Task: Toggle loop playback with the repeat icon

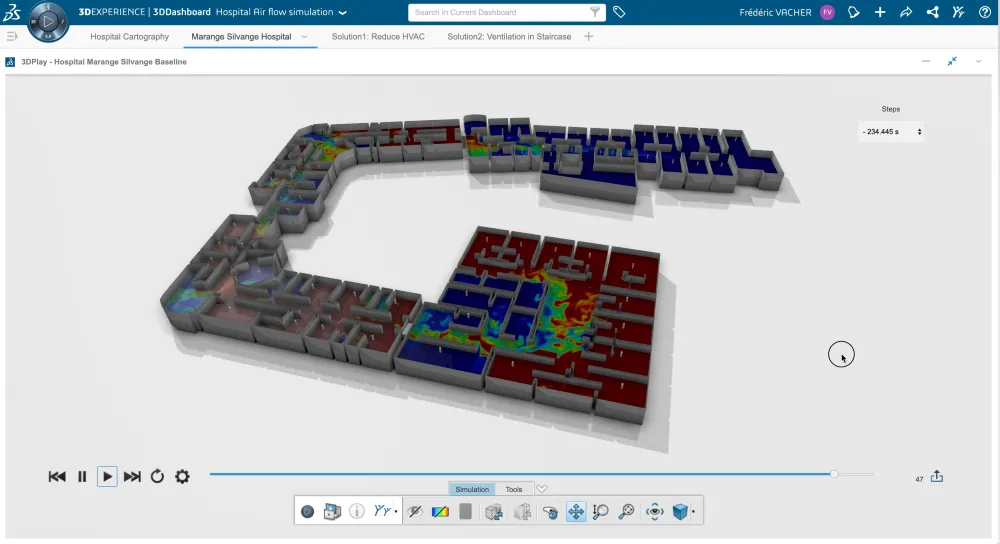Action: 157,477
